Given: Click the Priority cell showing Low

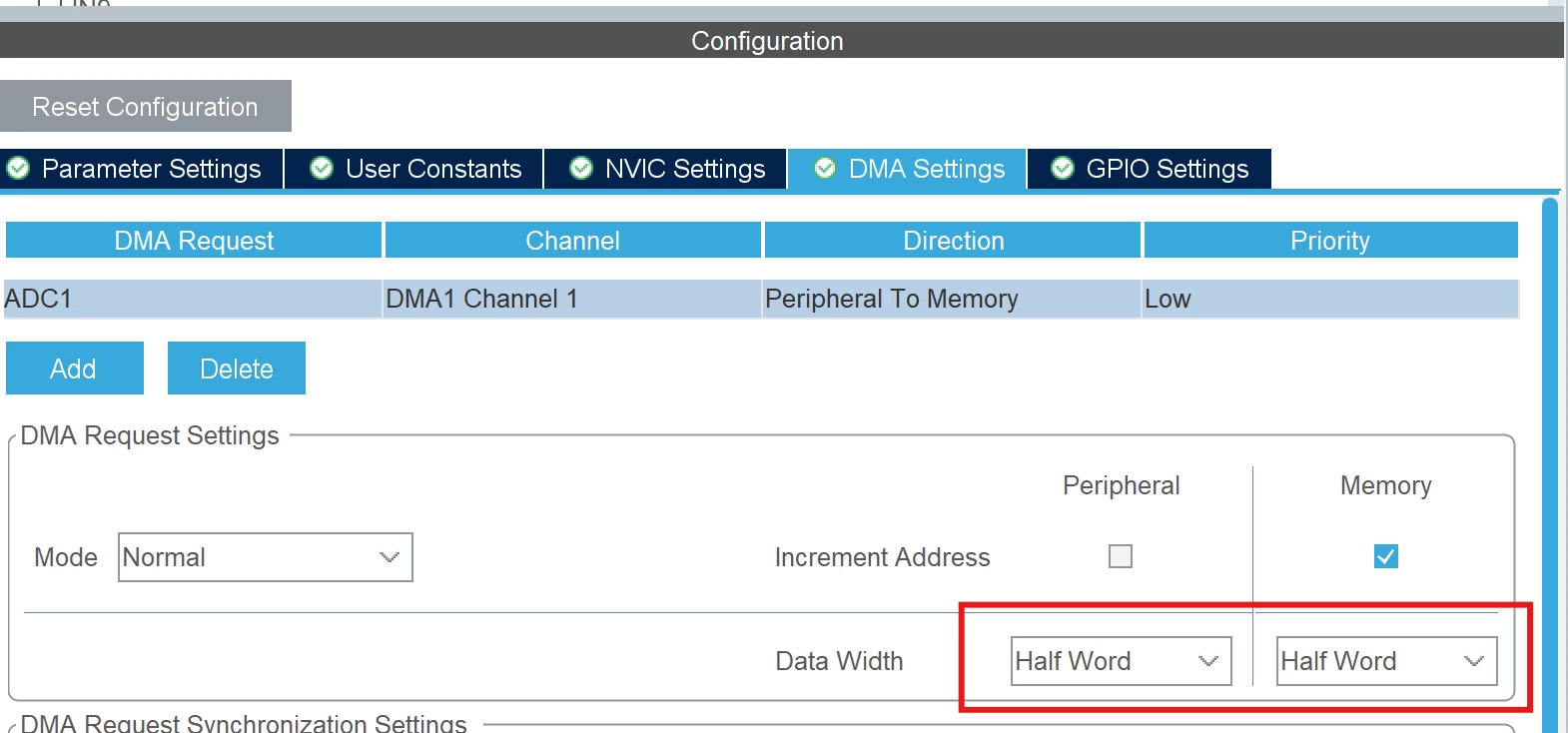Looking at the screenshot, I should (1330, 299).
